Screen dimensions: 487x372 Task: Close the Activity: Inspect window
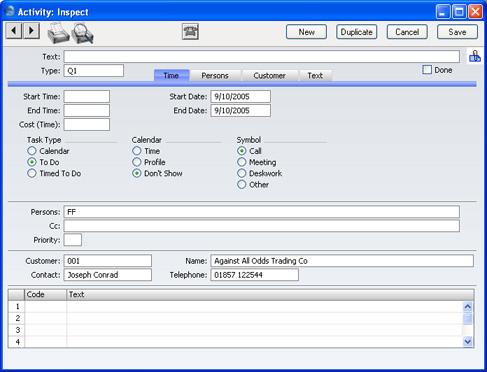coord(475,12)
